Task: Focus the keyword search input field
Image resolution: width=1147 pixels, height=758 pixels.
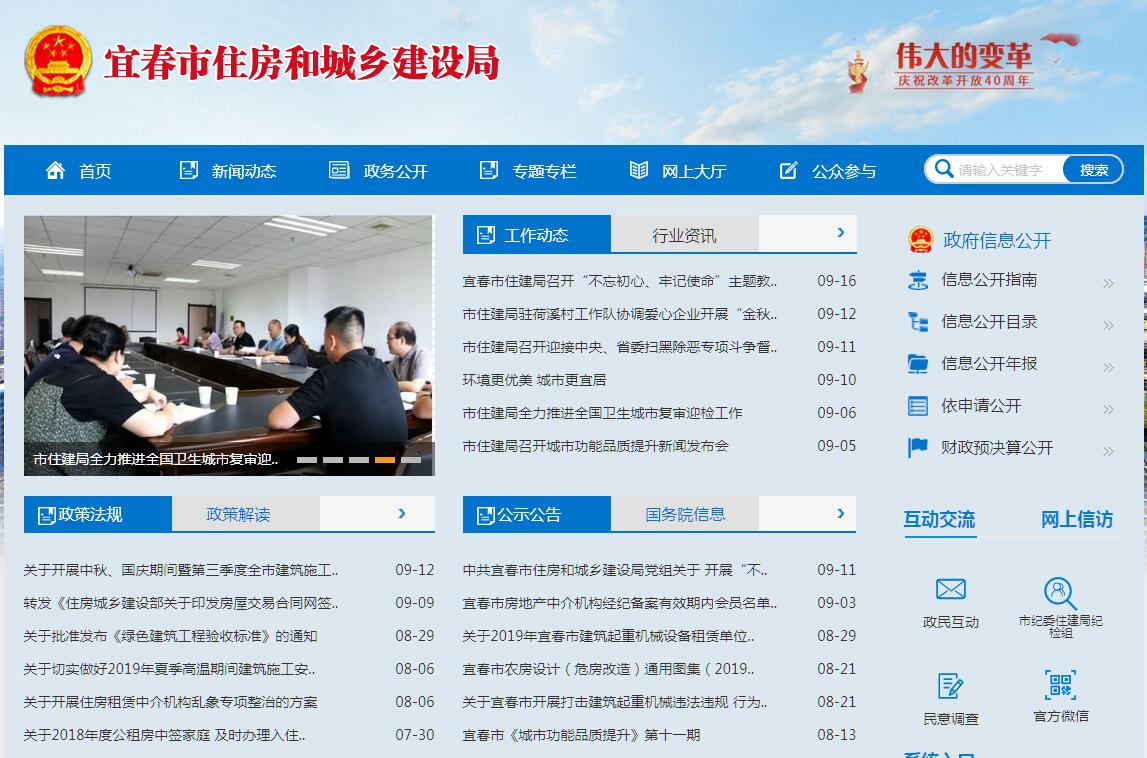Action: coord(1008,170)
